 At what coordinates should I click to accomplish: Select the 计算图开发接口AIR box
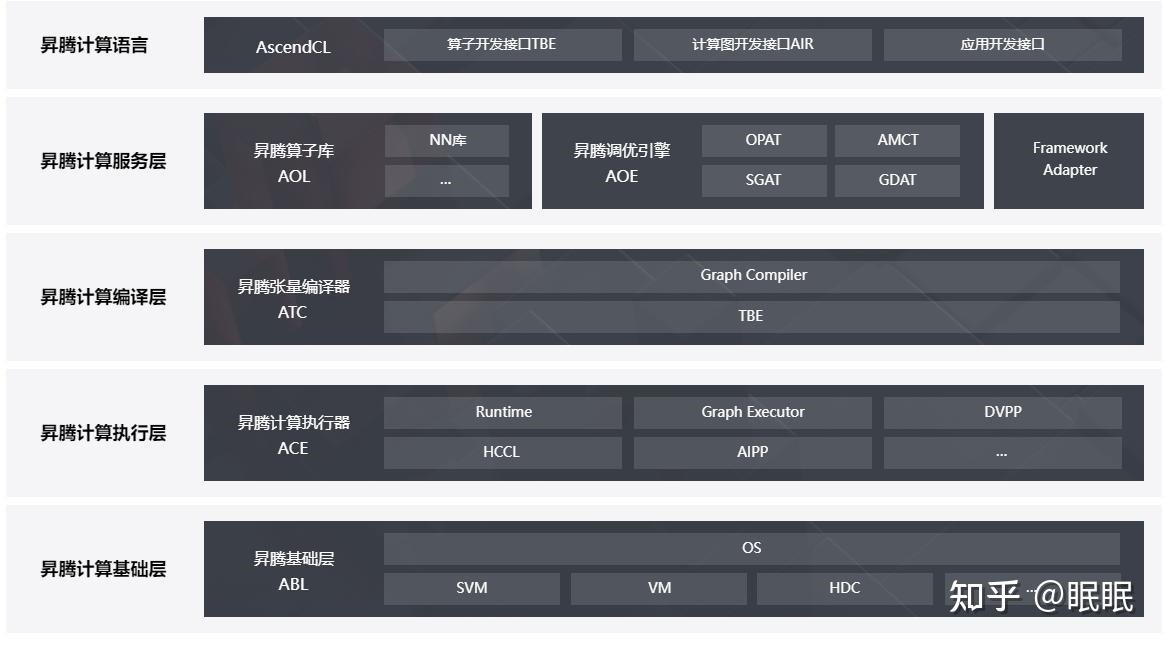click(x=752, y=45)
